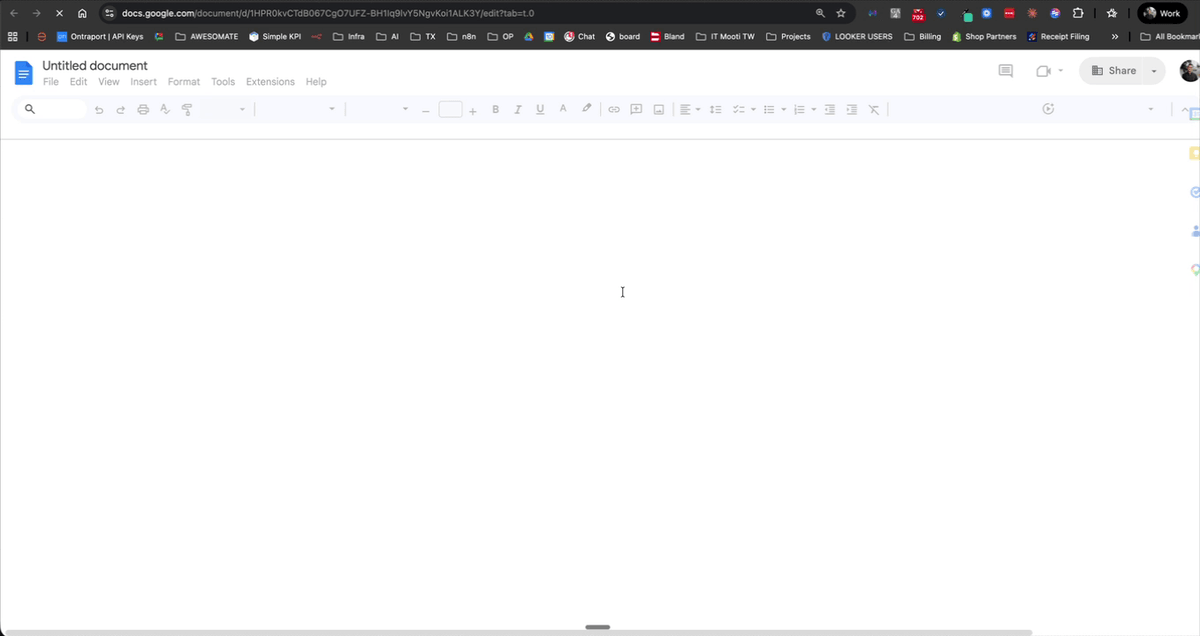Click the Share button
1200x636 pixels.
point(1113,70)
